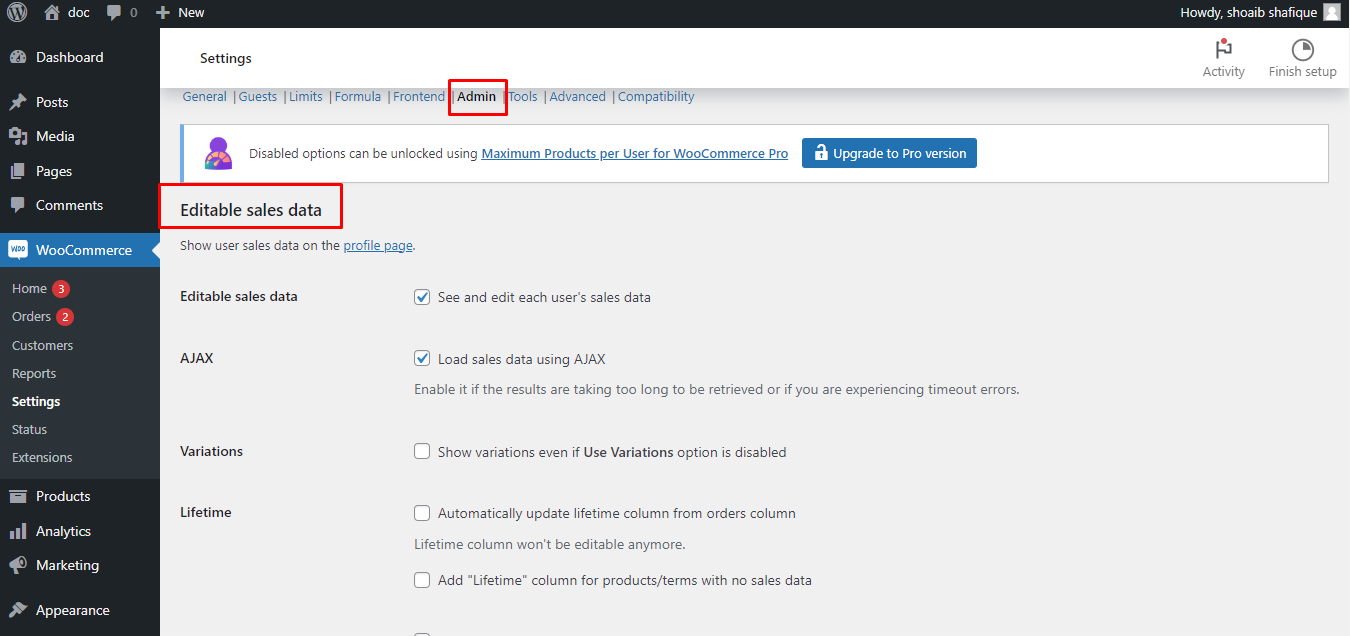Check Add Lifetime column for products option
Screen dimensions: 1350x636
(422, 580)
